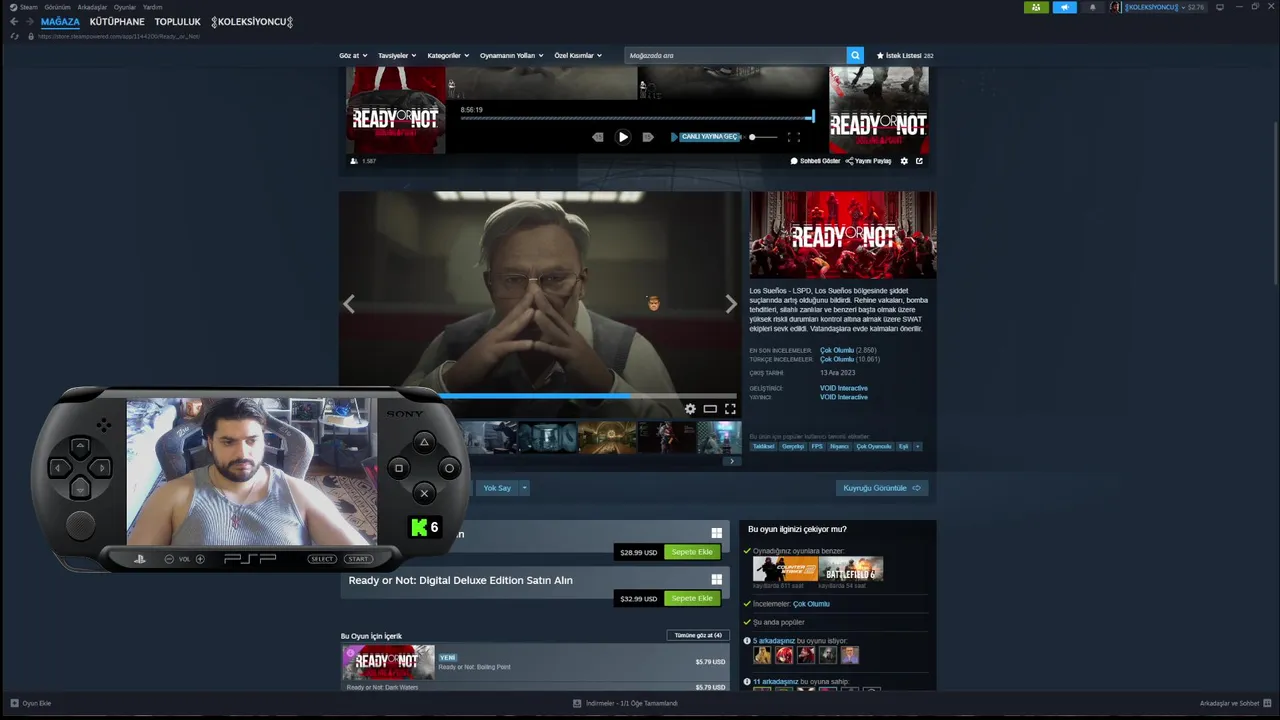Open broadcast settings gear icon
Screen dimensions: 1280x720
click(904, 161)
